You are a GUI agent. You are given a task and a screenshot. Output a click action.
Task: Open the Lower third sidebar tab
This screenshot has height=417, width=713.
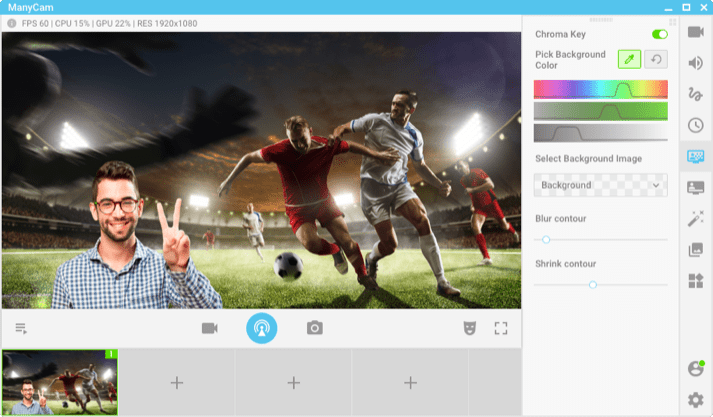[696, 187]
